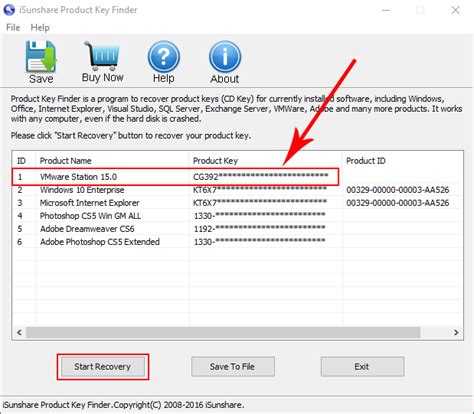Click the Product Key column header

(266, 161)
